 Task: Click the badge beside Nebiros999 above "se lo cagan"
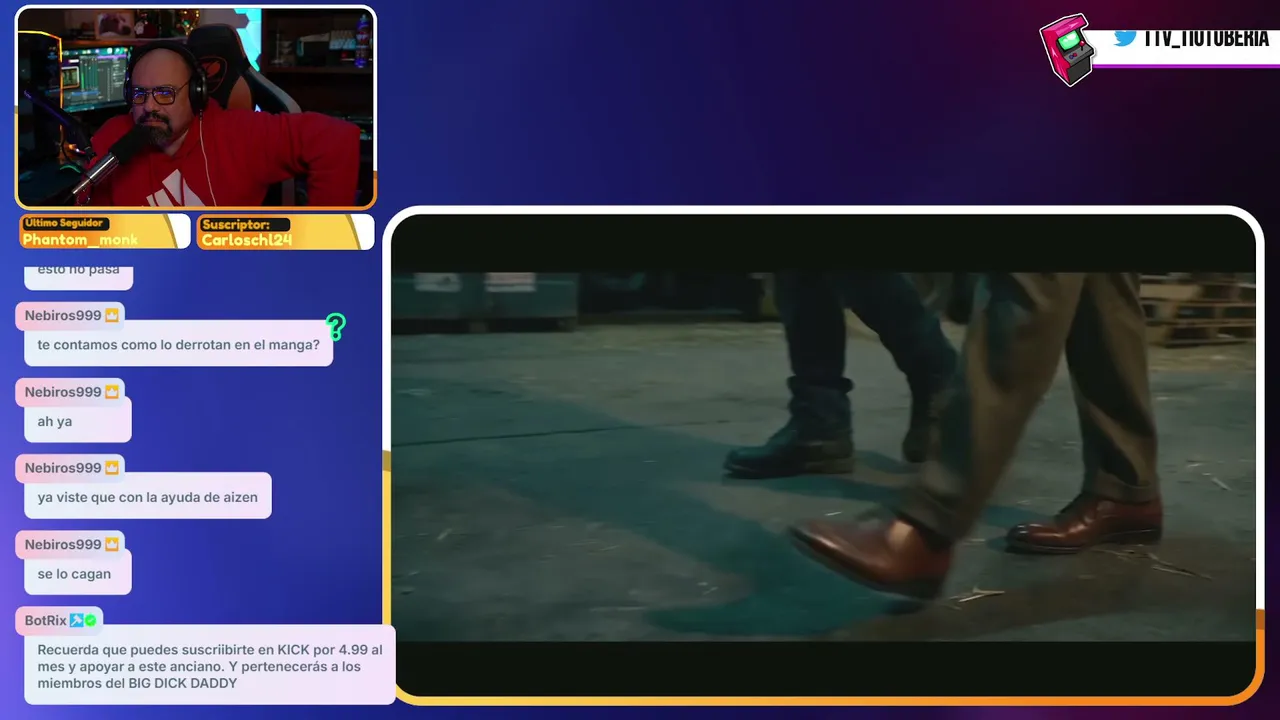click(112, 545)
